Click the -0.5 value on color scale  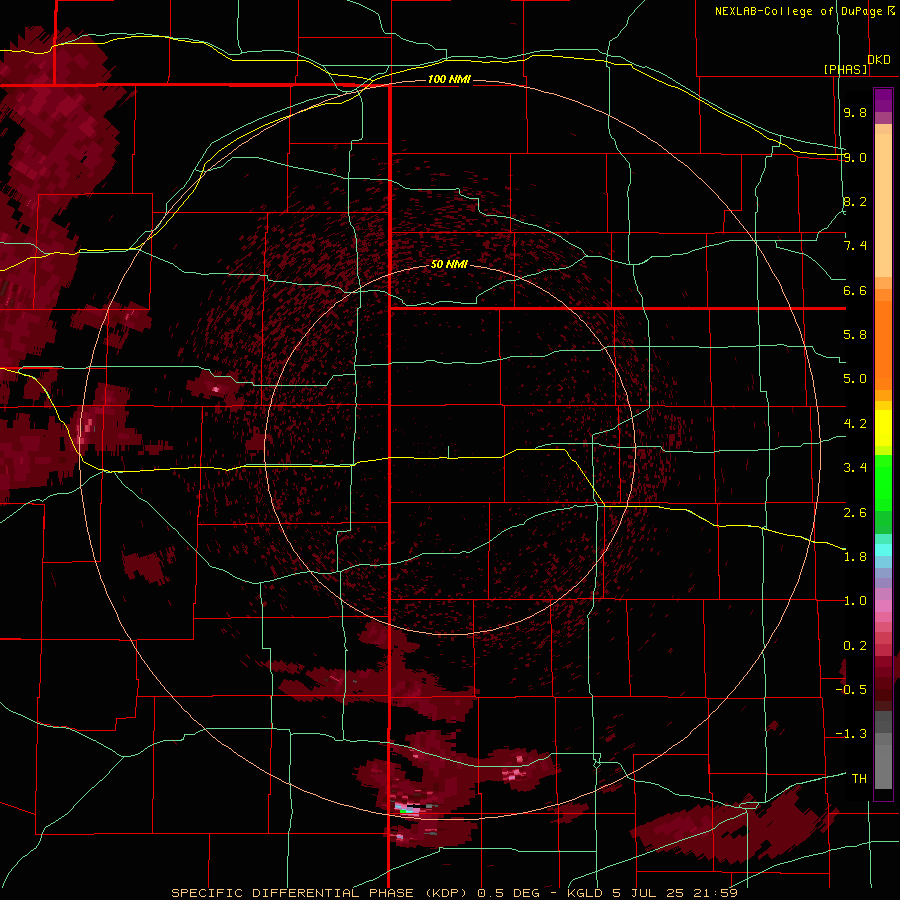click(853, 690)
